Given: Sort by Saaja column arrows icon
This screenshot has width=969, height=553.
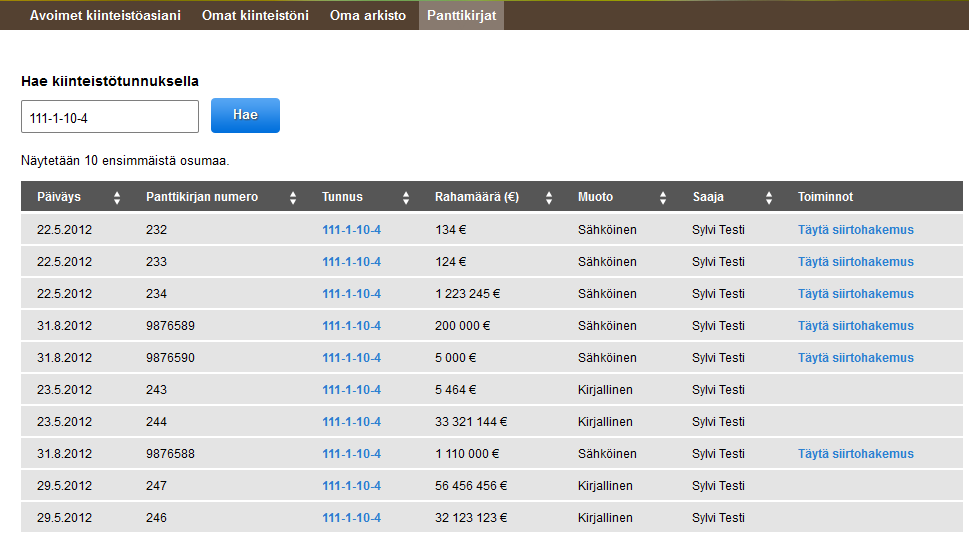Looking at the screenshot, I should click(x=769, y=198).
